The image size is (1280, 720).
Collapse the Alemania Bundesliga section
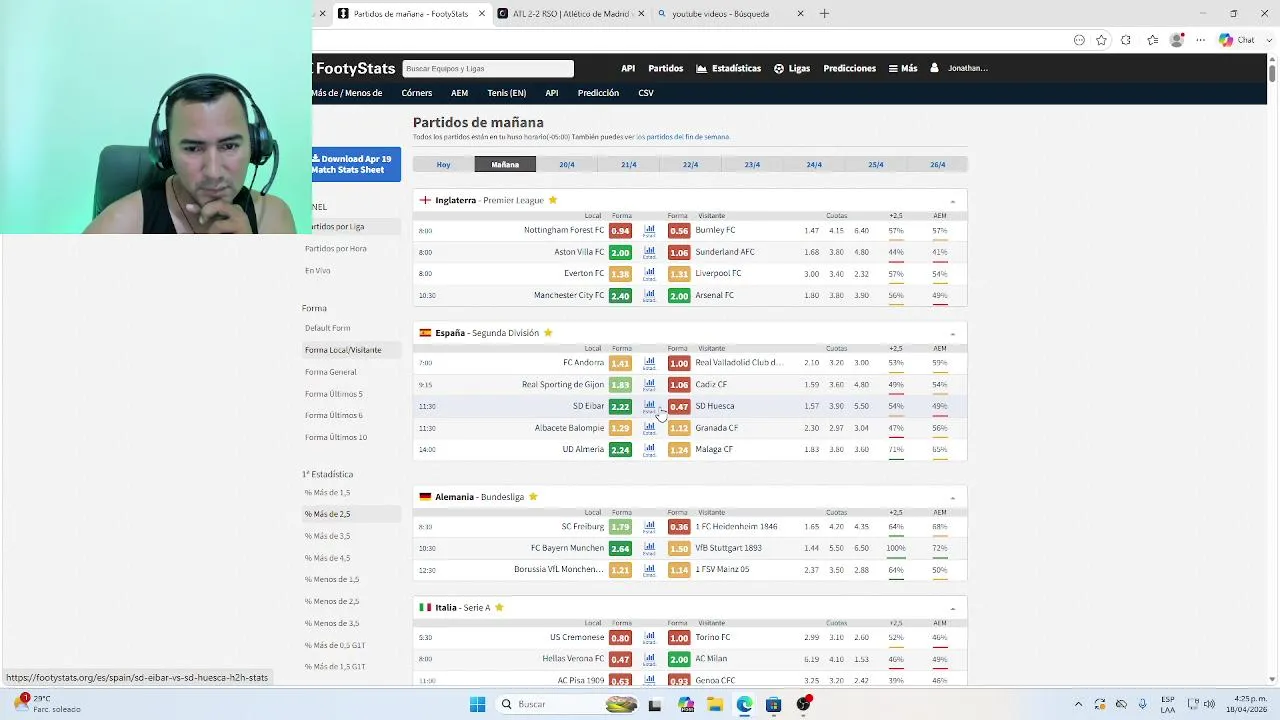[952, 498]
